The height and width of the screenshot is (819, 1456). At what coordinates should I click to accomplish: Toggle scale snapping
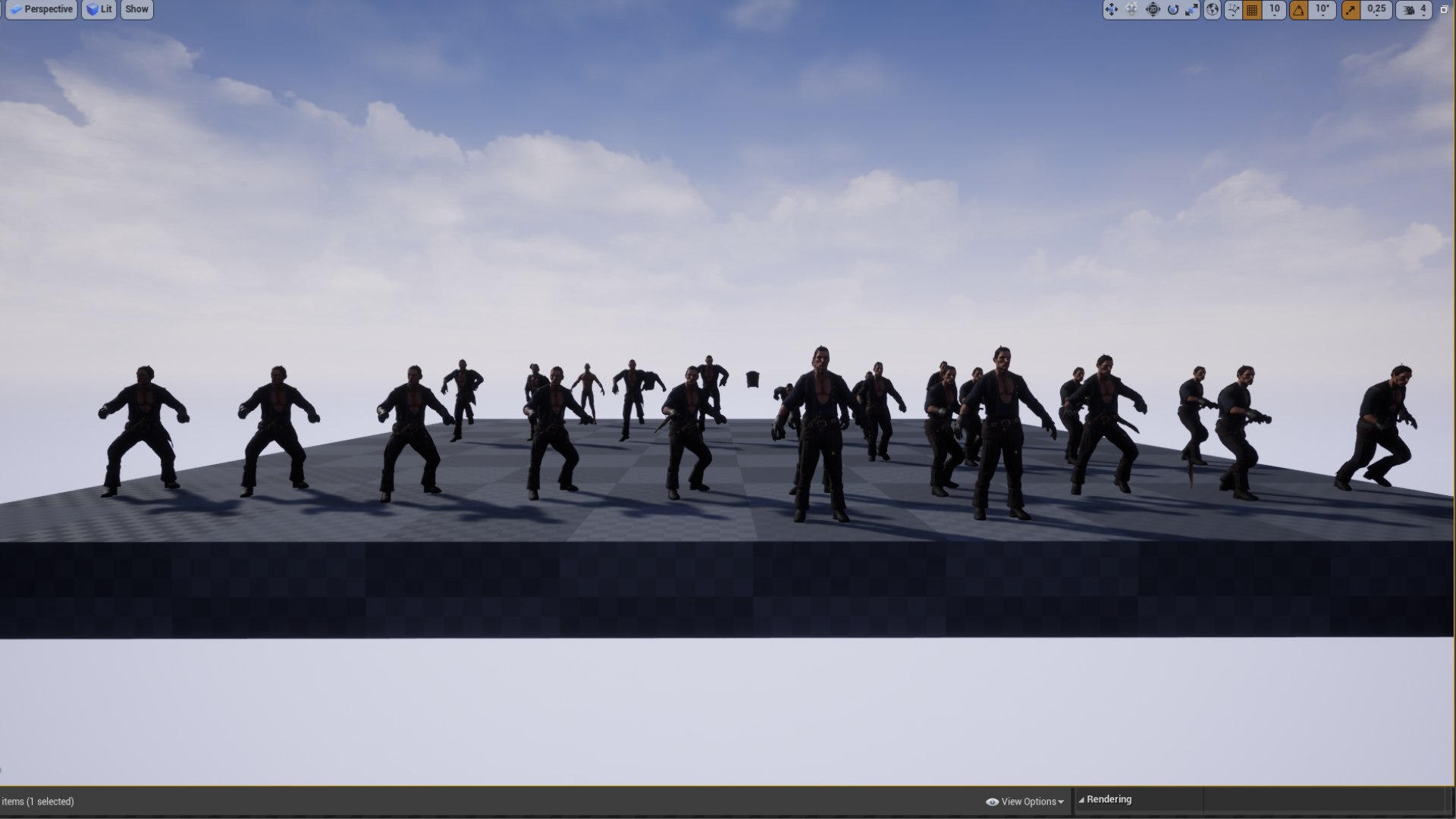(x=1351, y=9)
